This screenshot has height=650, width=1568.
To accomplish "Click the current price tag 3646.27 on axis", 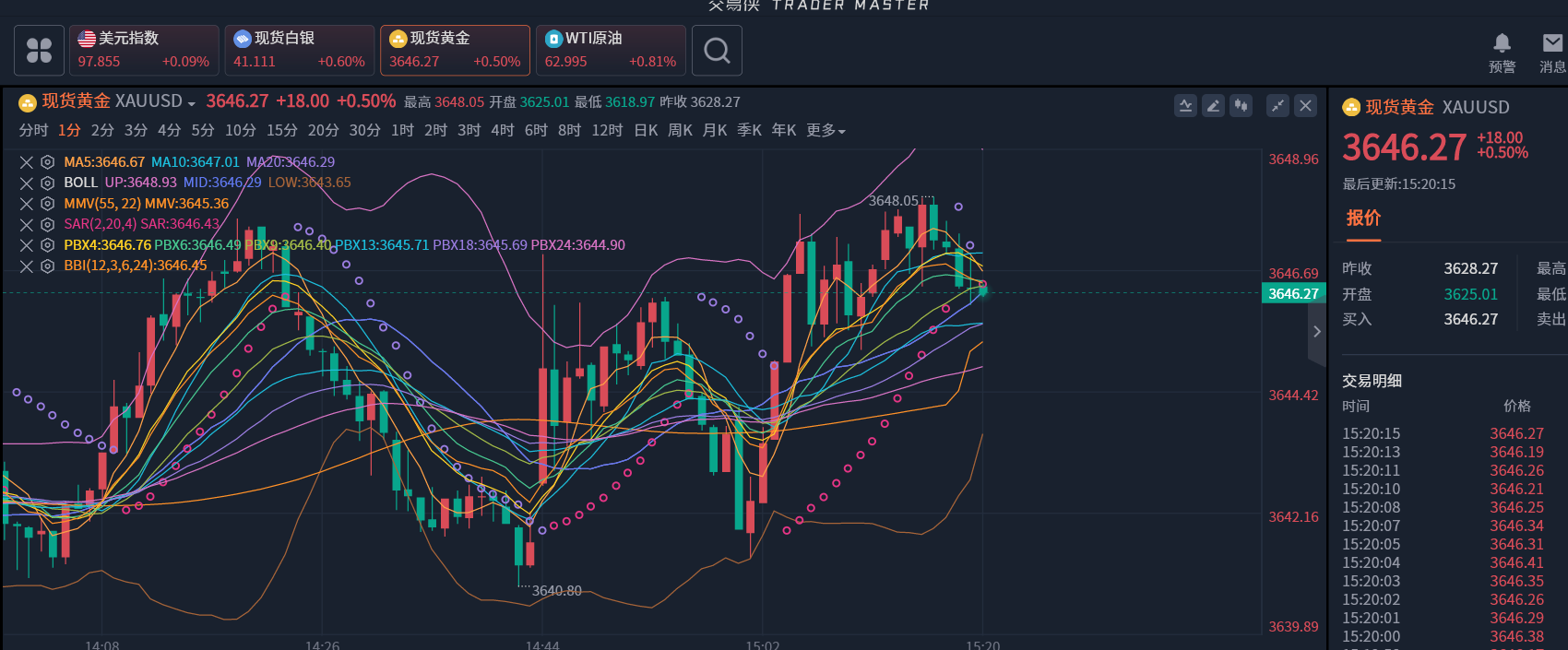I will (1293, 293).
